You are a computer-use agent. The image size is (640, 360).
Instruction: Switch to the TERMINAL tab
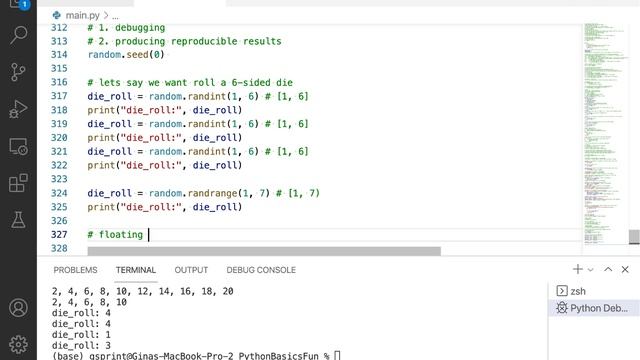coord(136,270)
